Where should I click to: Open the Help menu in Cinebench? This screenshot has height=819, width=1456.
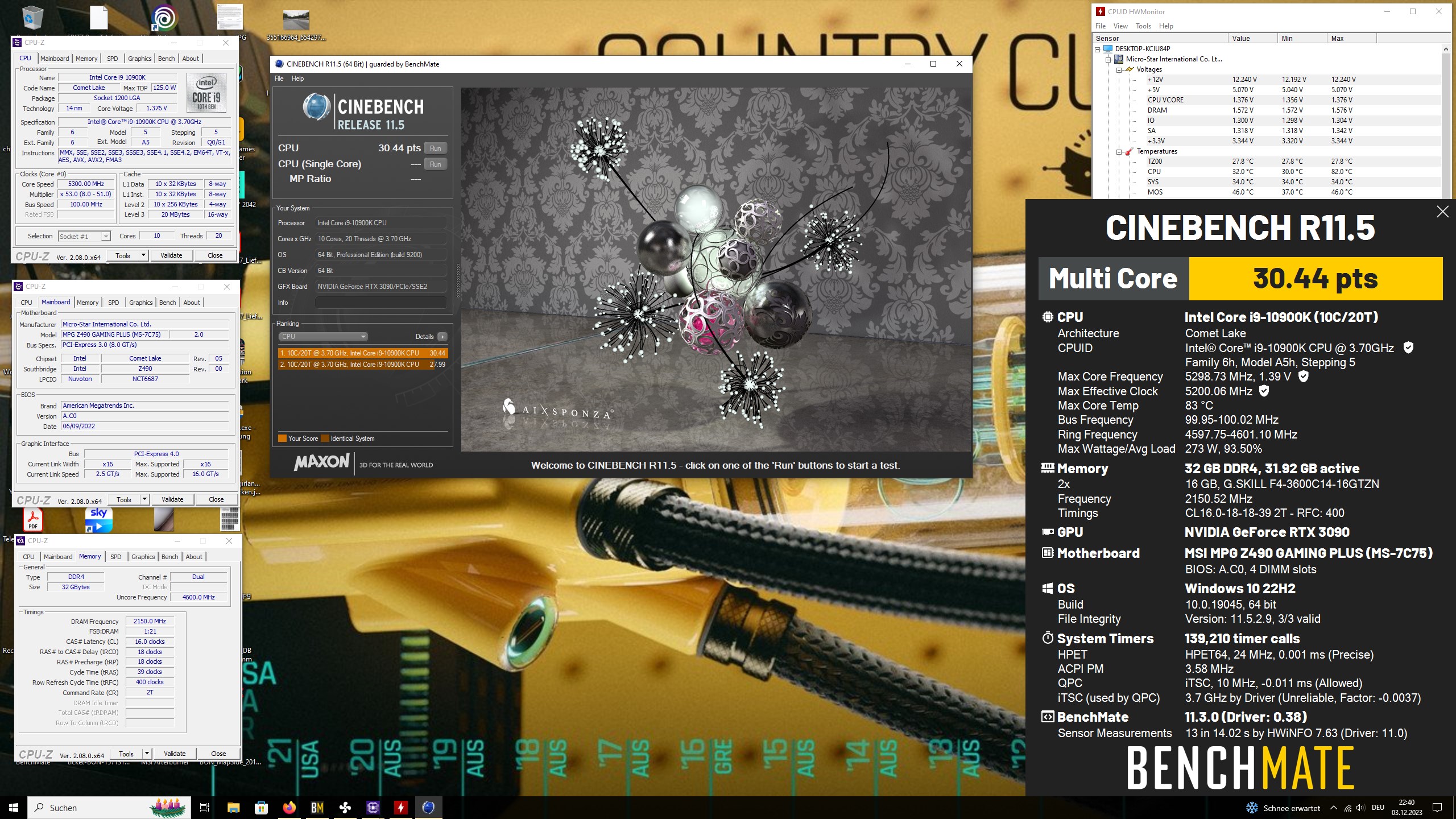(297, 78)
